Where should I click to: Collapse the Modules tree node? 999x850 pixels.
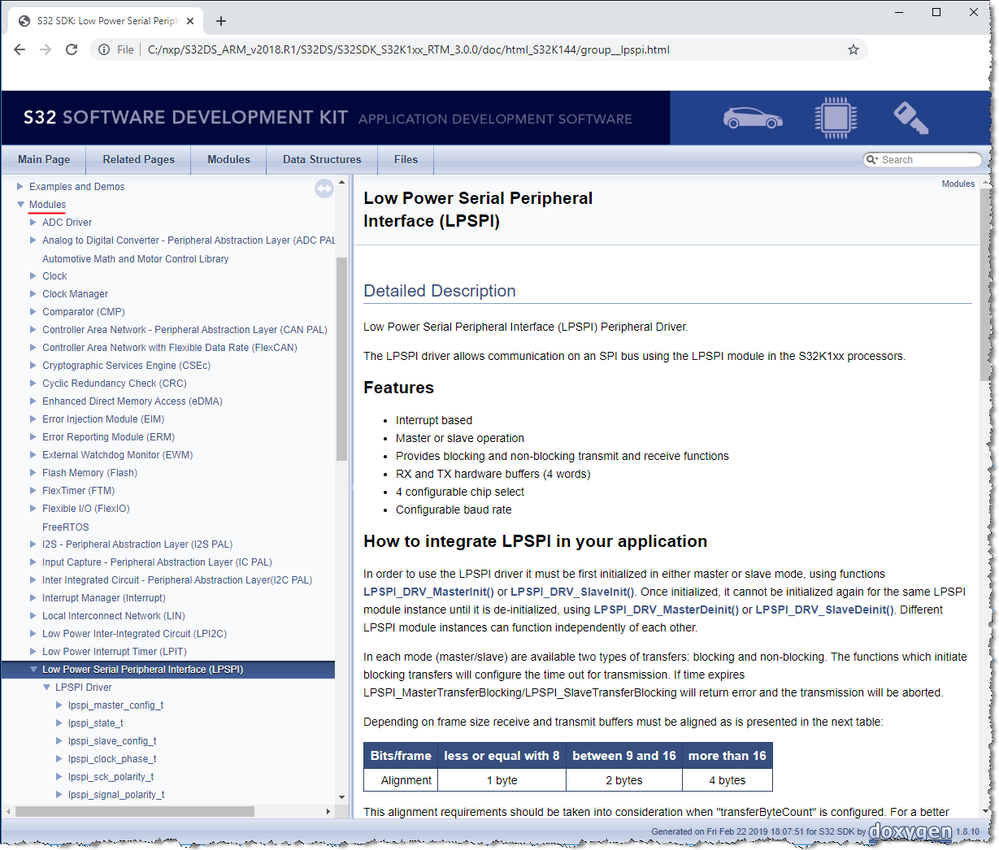coord(20,205)
